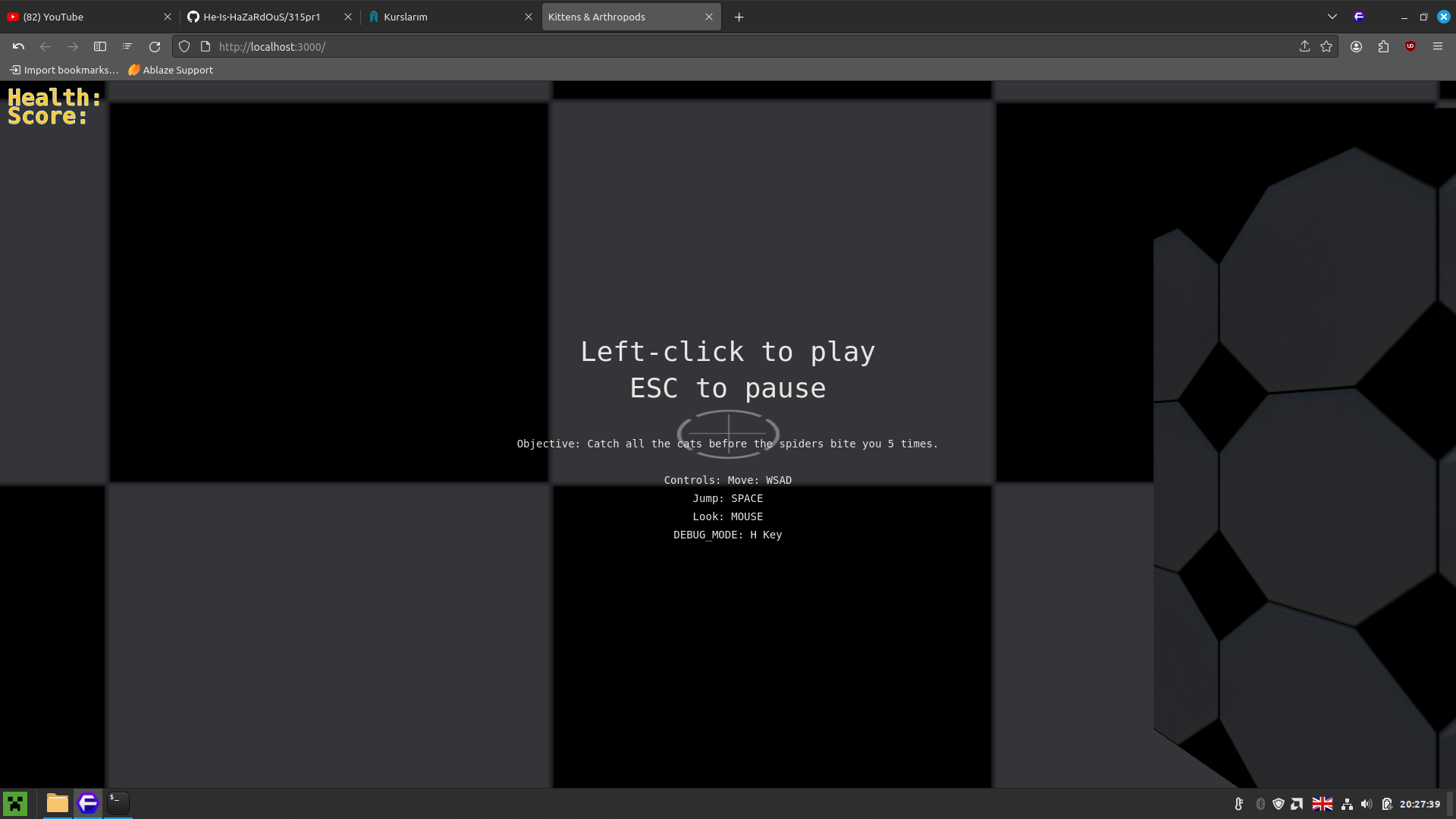Click the browser reload button
This screenshot has width=1456, height=819.
(x=155, y=47)
